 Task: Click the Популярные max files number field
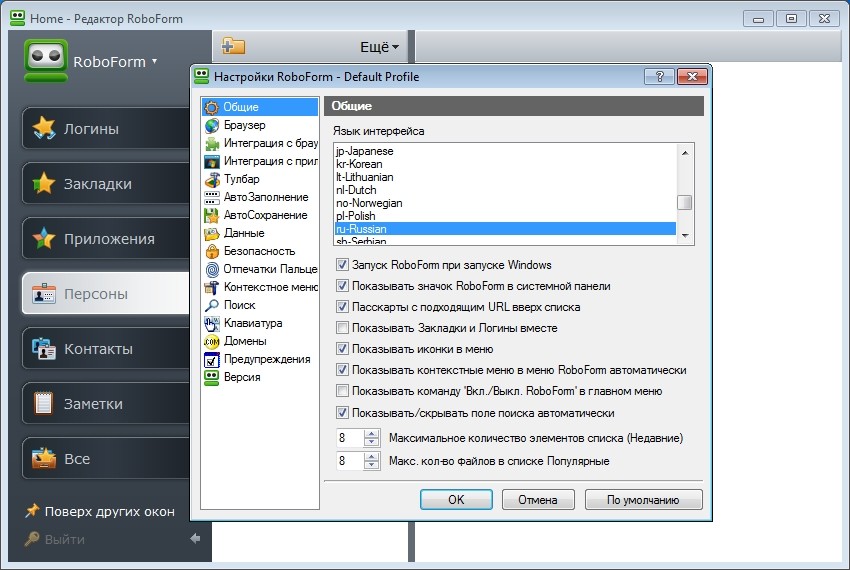(x=351, y=461)
